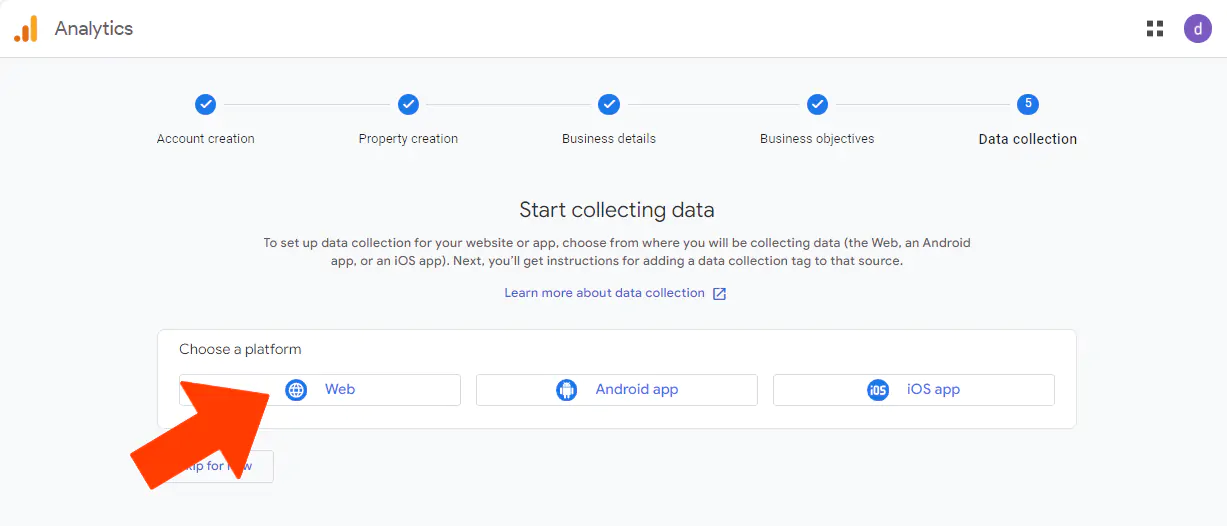Choose the Android app platform
The height and width of the screenshot is (526, 1227).
(616, 390)
